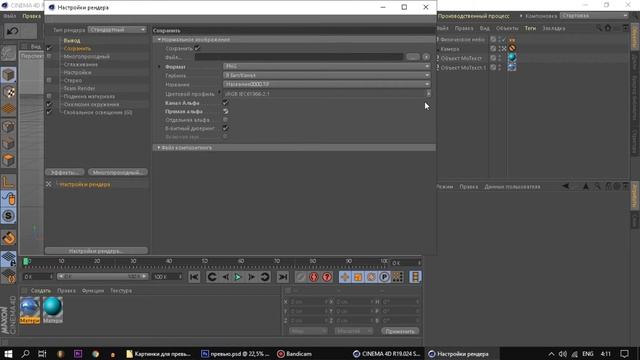
Task: Toggle the Сохранить checkbox under regular image
Action: coord(197,48)
